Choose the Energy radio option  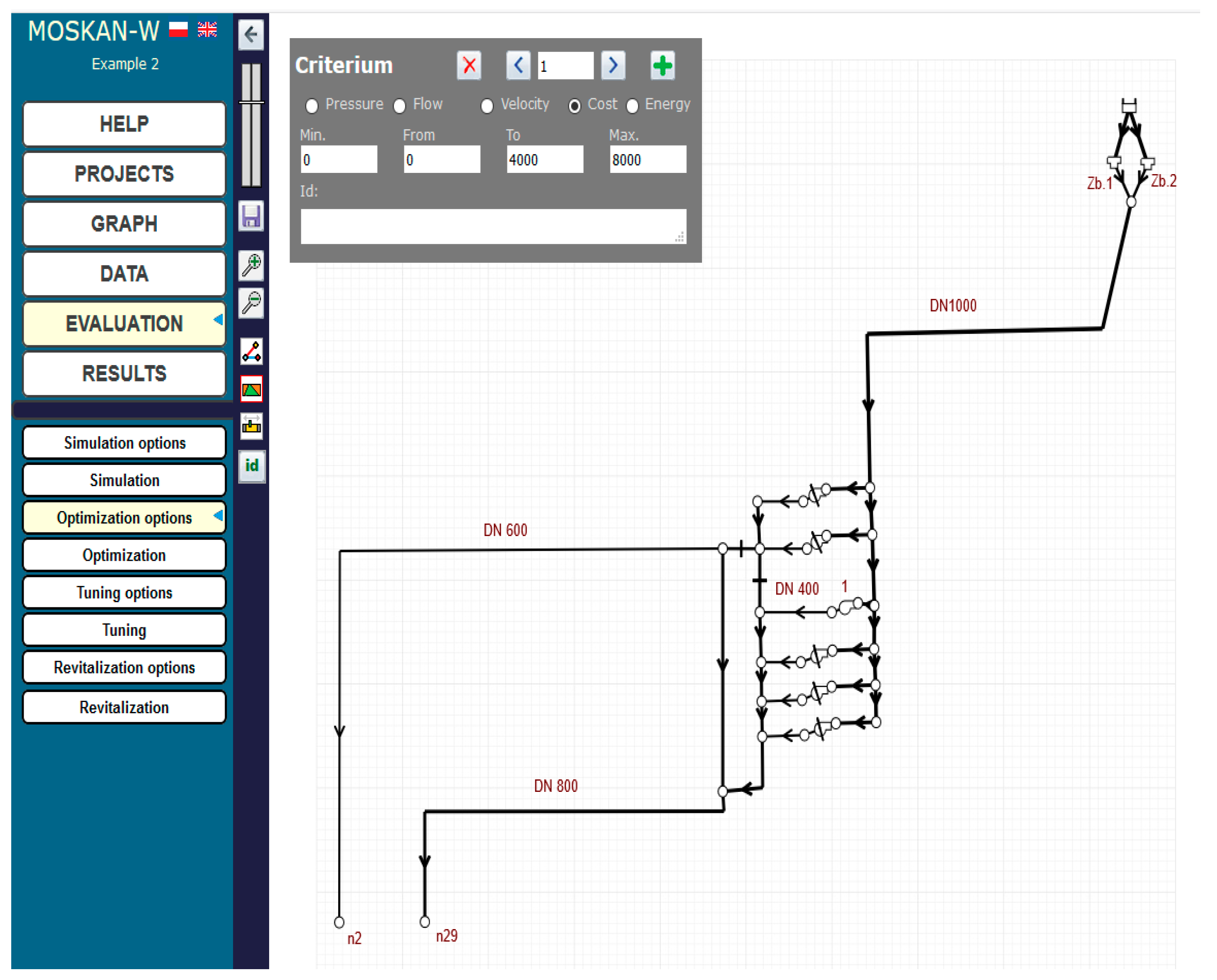coord(632,106)
